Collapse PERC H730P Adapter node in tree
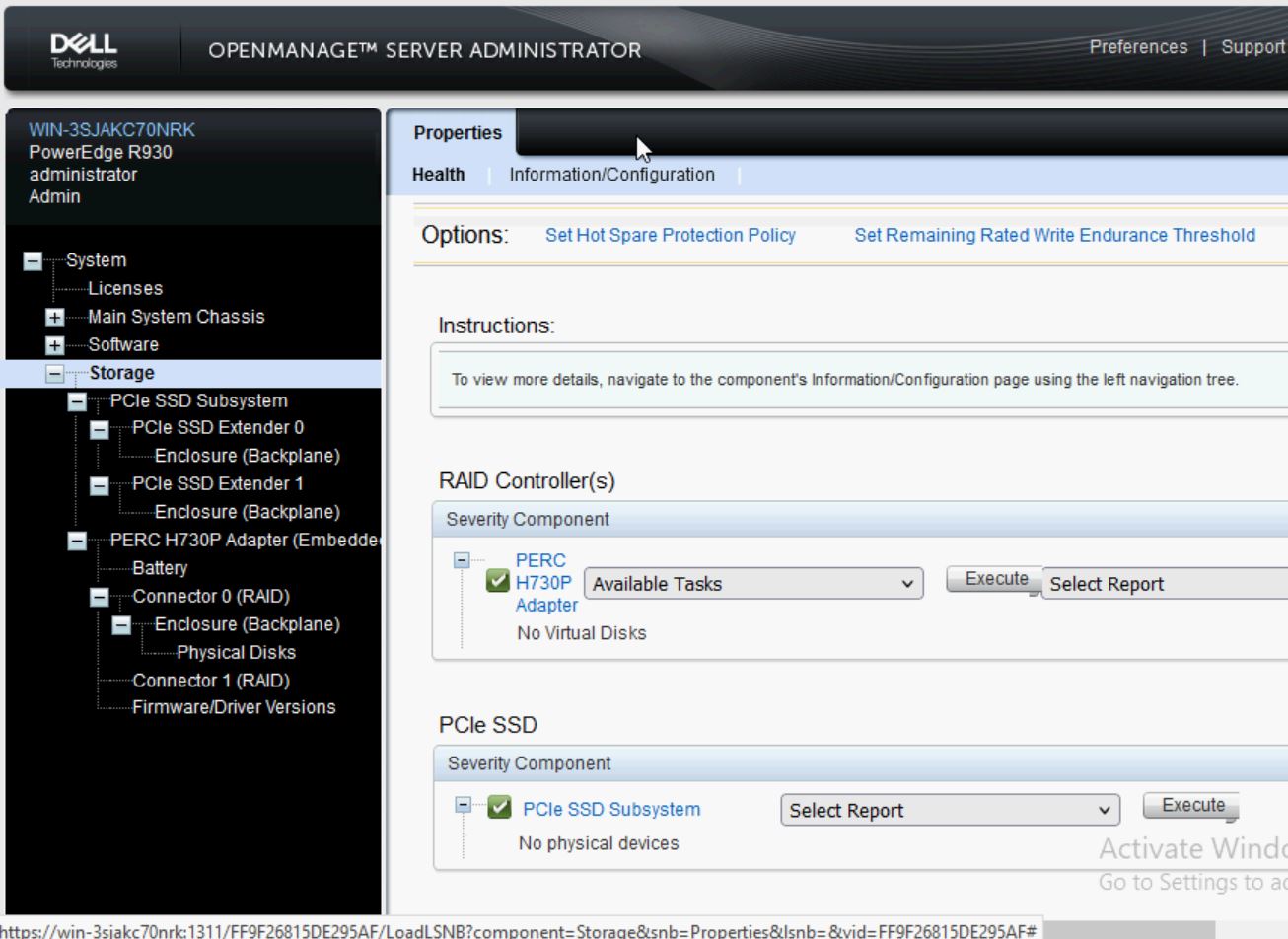 click(x=77, y=541)
